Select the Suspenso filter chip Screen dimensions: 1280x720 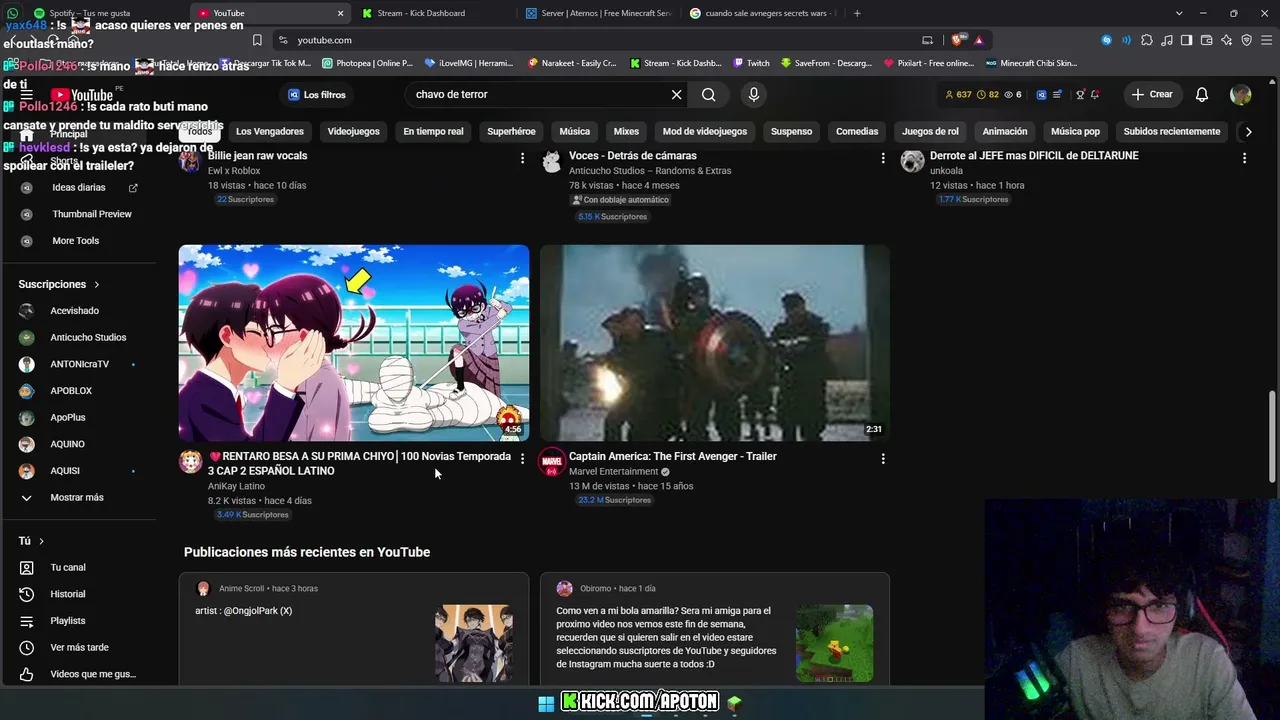791,131
